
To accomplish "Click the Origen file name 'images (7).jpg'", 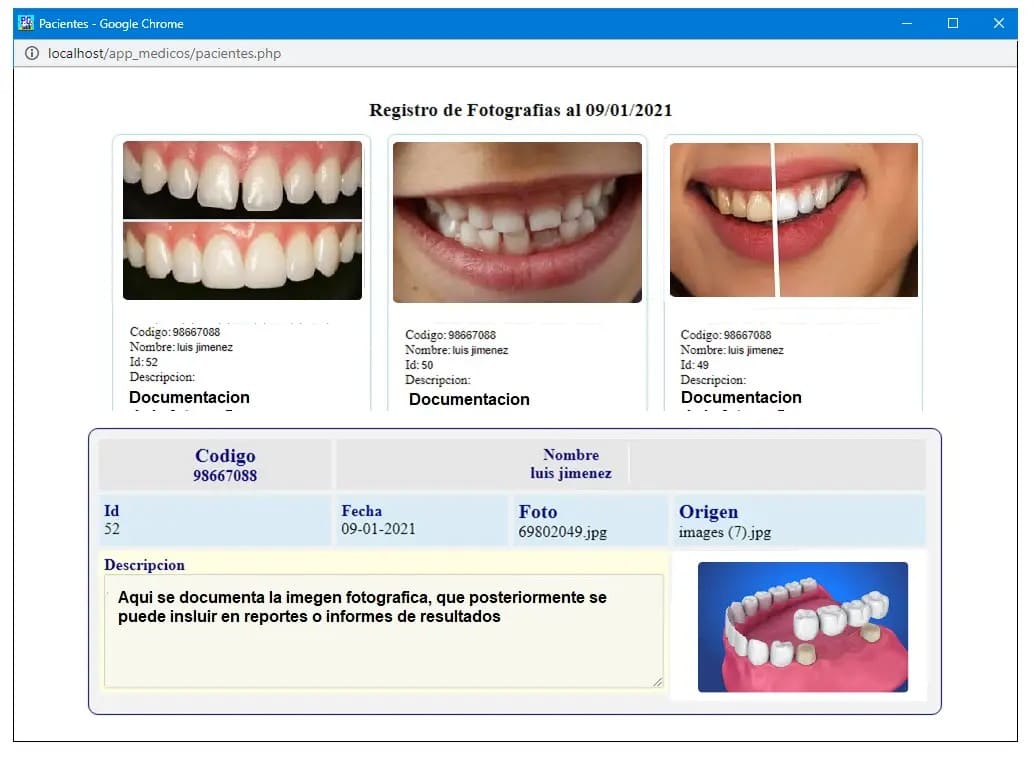I will (x=725, y=532).
